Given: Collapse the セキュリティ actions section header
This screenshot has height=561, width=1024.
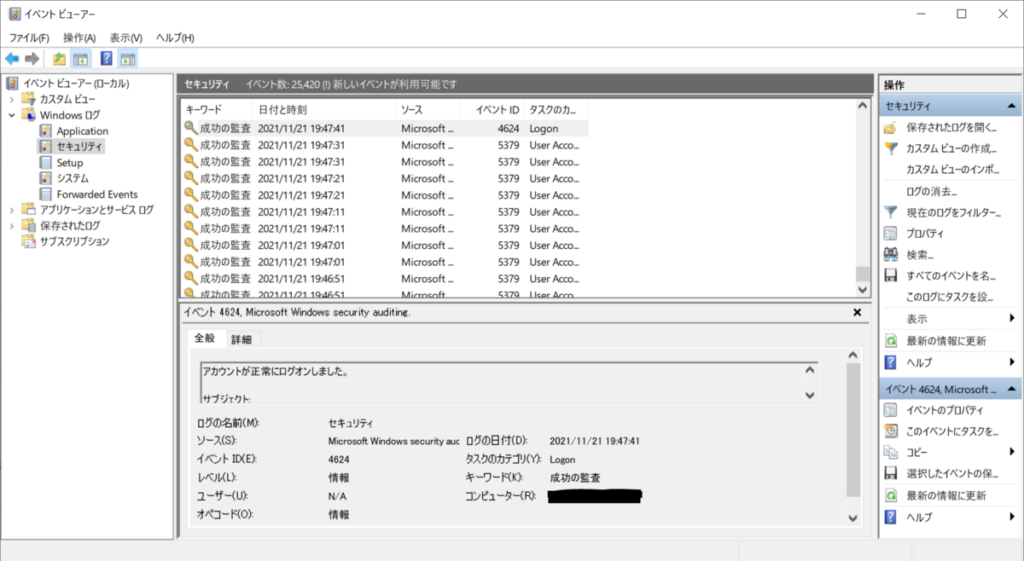Looking at the screenshot, I should (1011, 106).
